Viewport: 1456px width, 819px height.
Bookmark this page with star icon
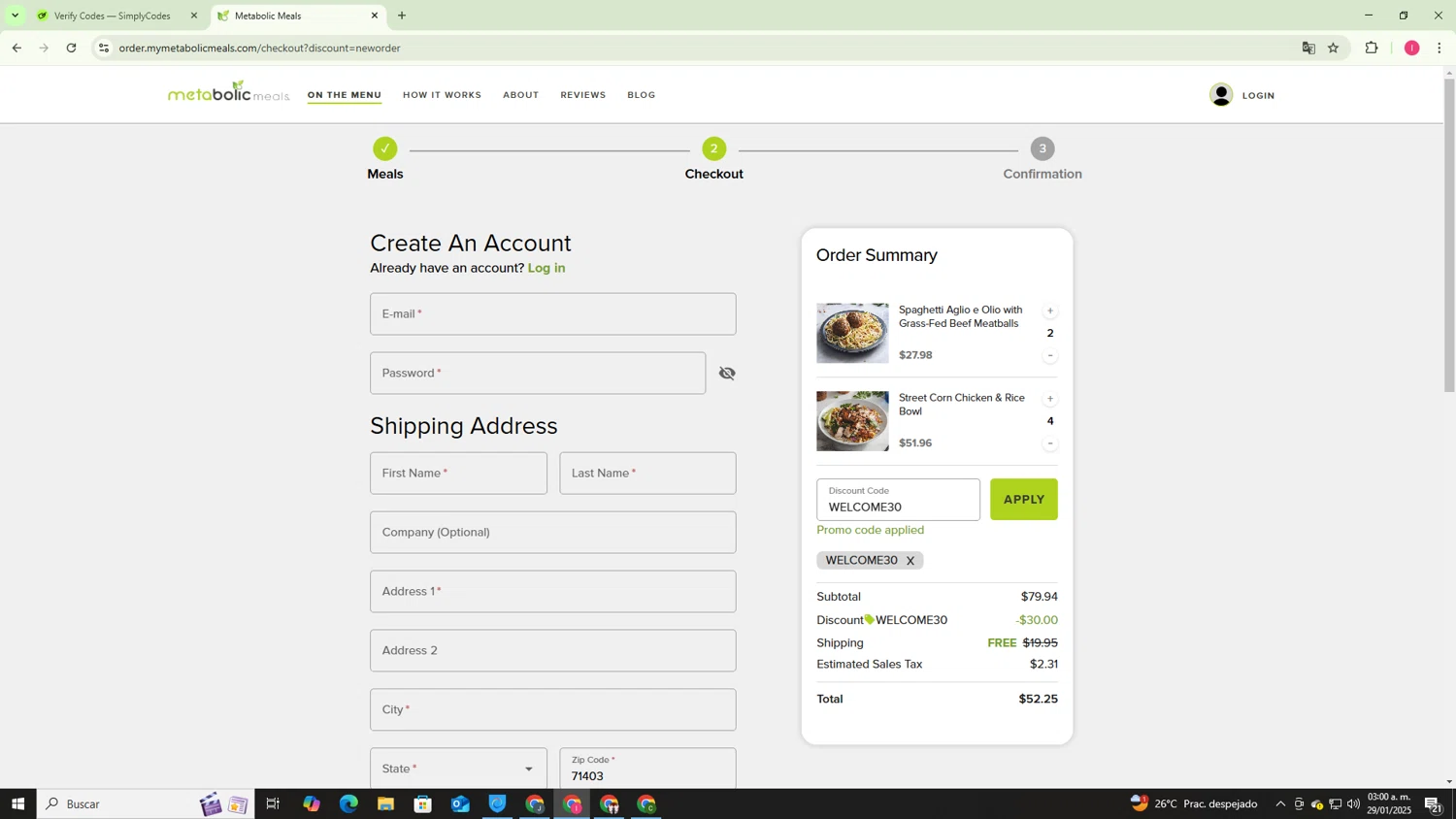(1334, 48)
